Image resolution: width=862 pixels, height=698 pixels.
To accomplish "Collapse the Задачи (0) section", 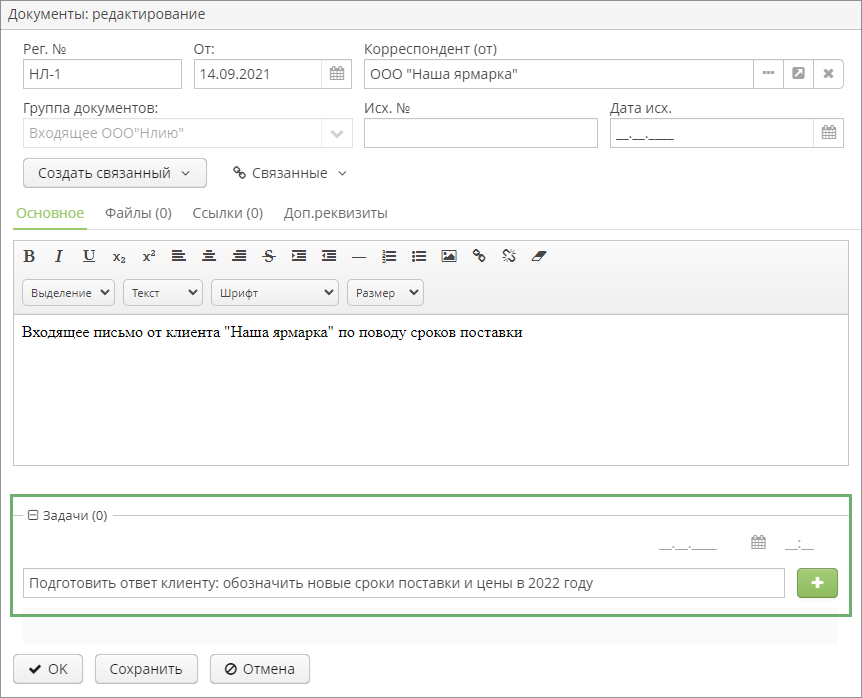I will pyautogui.click(x=33, y=516).
